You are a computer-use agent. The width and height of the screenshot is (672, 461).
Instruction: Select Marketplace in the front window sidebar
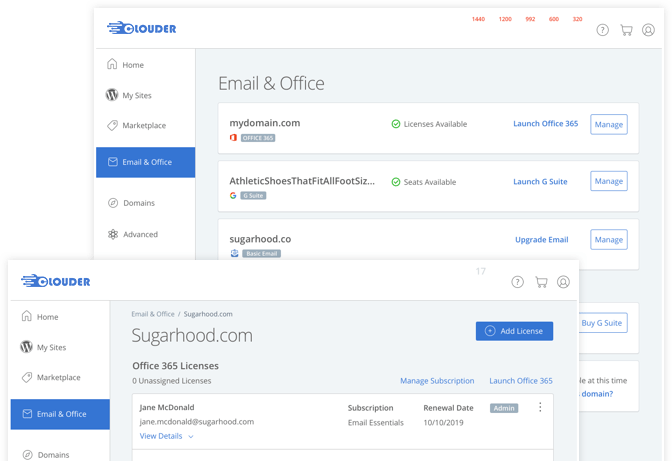[x=58, y=377]
